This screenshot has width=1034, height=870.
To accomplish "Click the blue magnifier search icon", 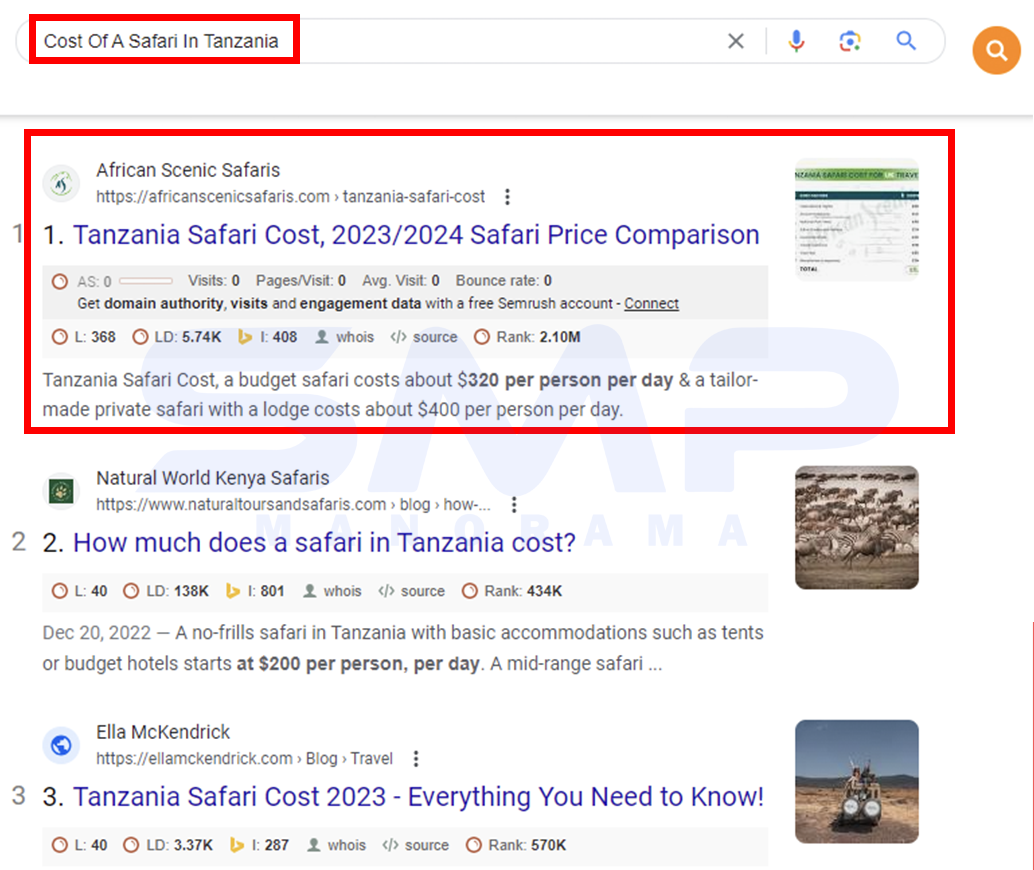I will pyautogui.click(x=906, y=41).
